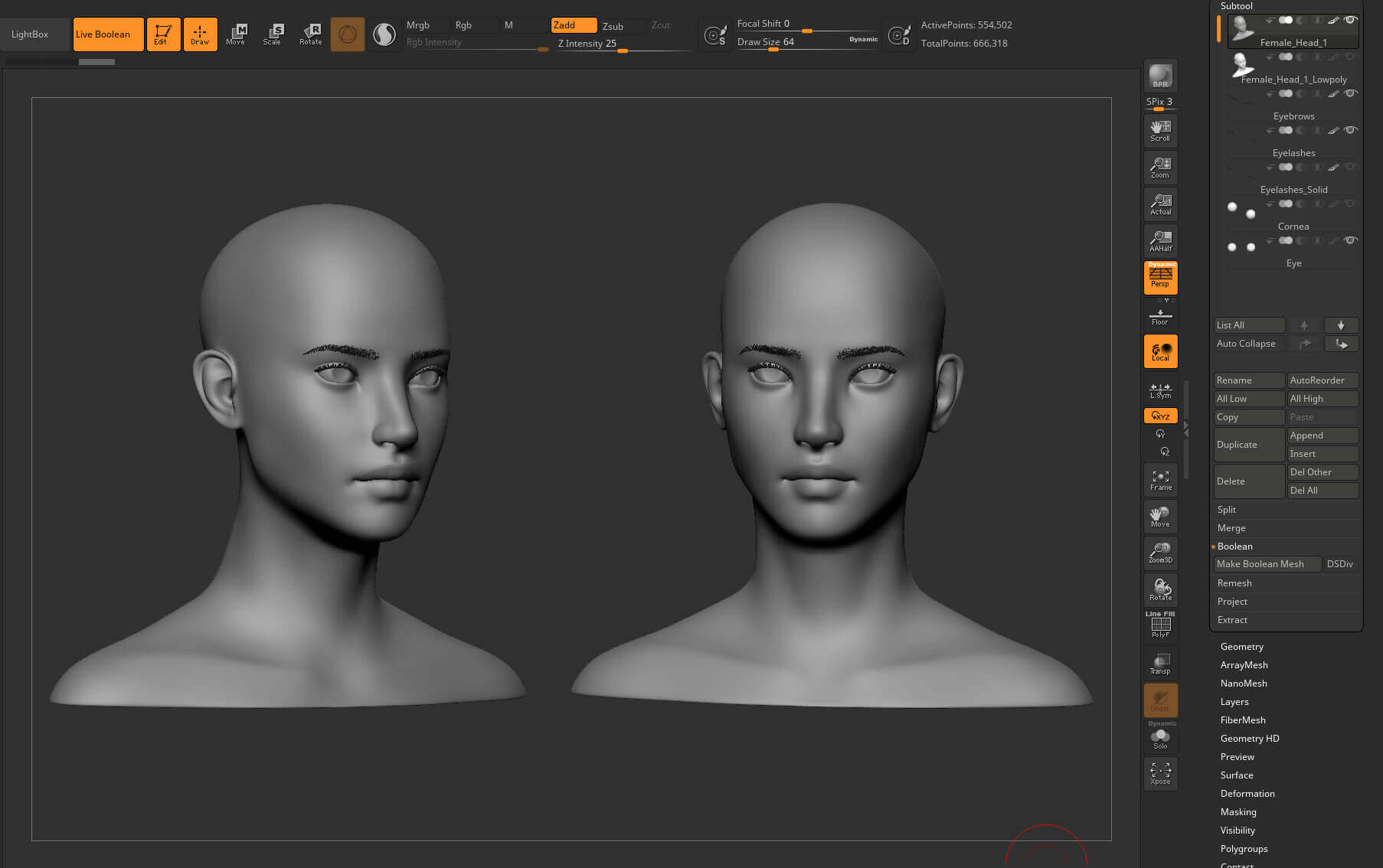
Task: Open the LightBox browser
Action: (34, 34)
